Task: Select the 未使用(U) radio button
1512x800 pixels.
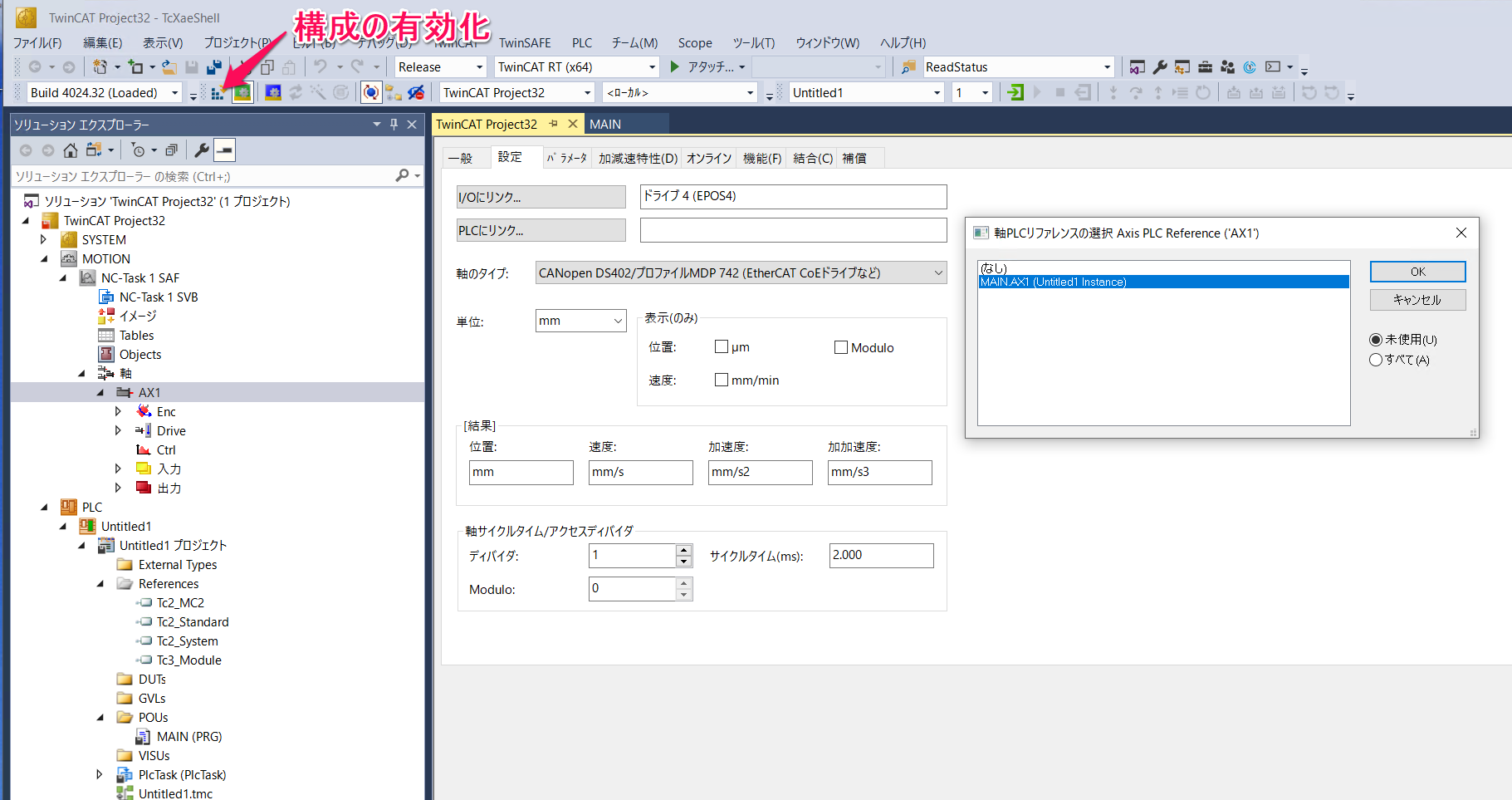Action: coord(1376,340)
